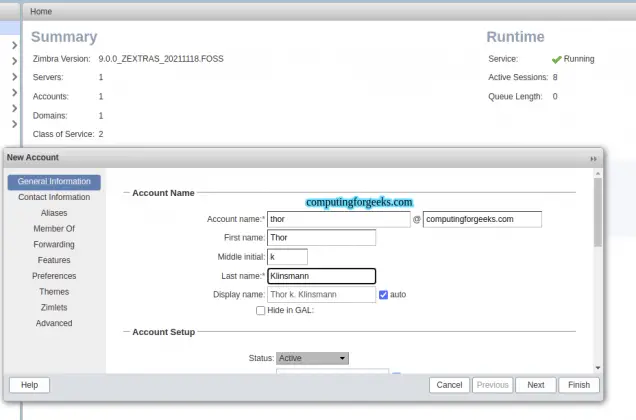The image size is (636, 420).
Task: Click the Middle initial field
Action: [287, 257]
